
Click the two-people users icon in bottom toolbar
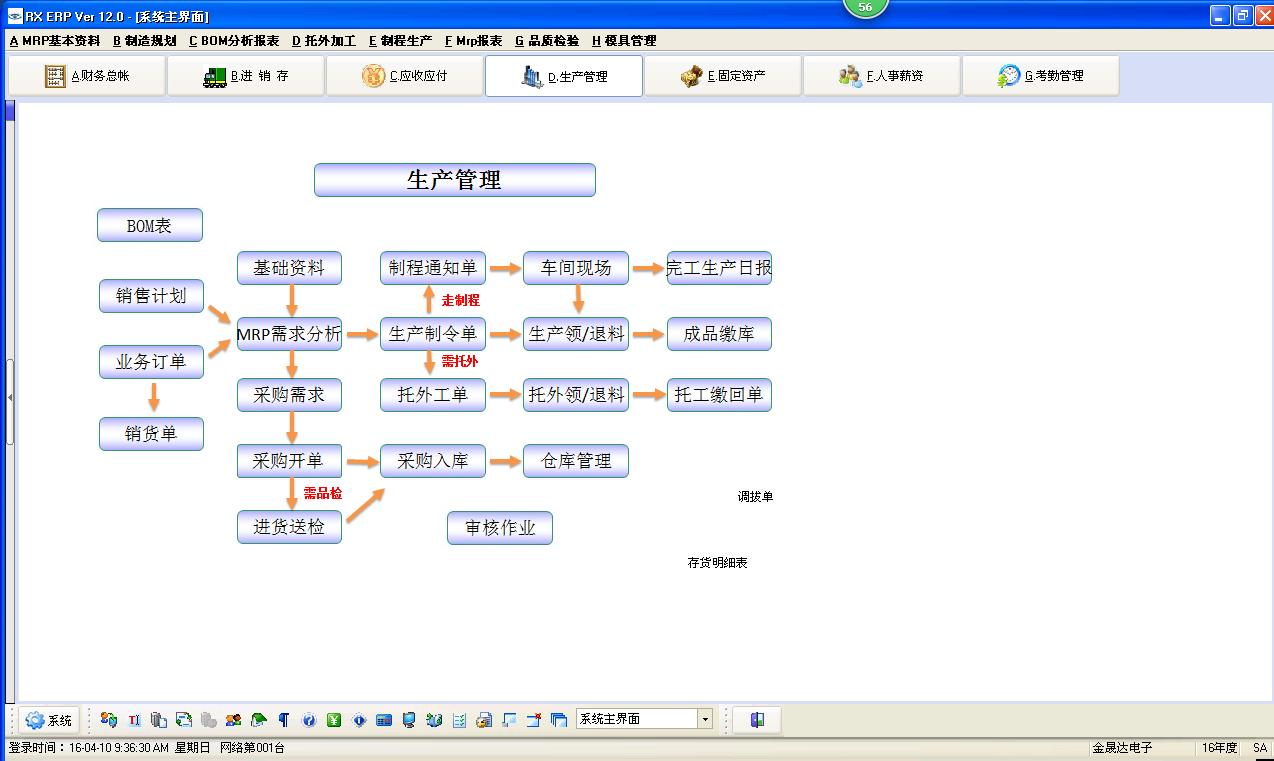234,720
